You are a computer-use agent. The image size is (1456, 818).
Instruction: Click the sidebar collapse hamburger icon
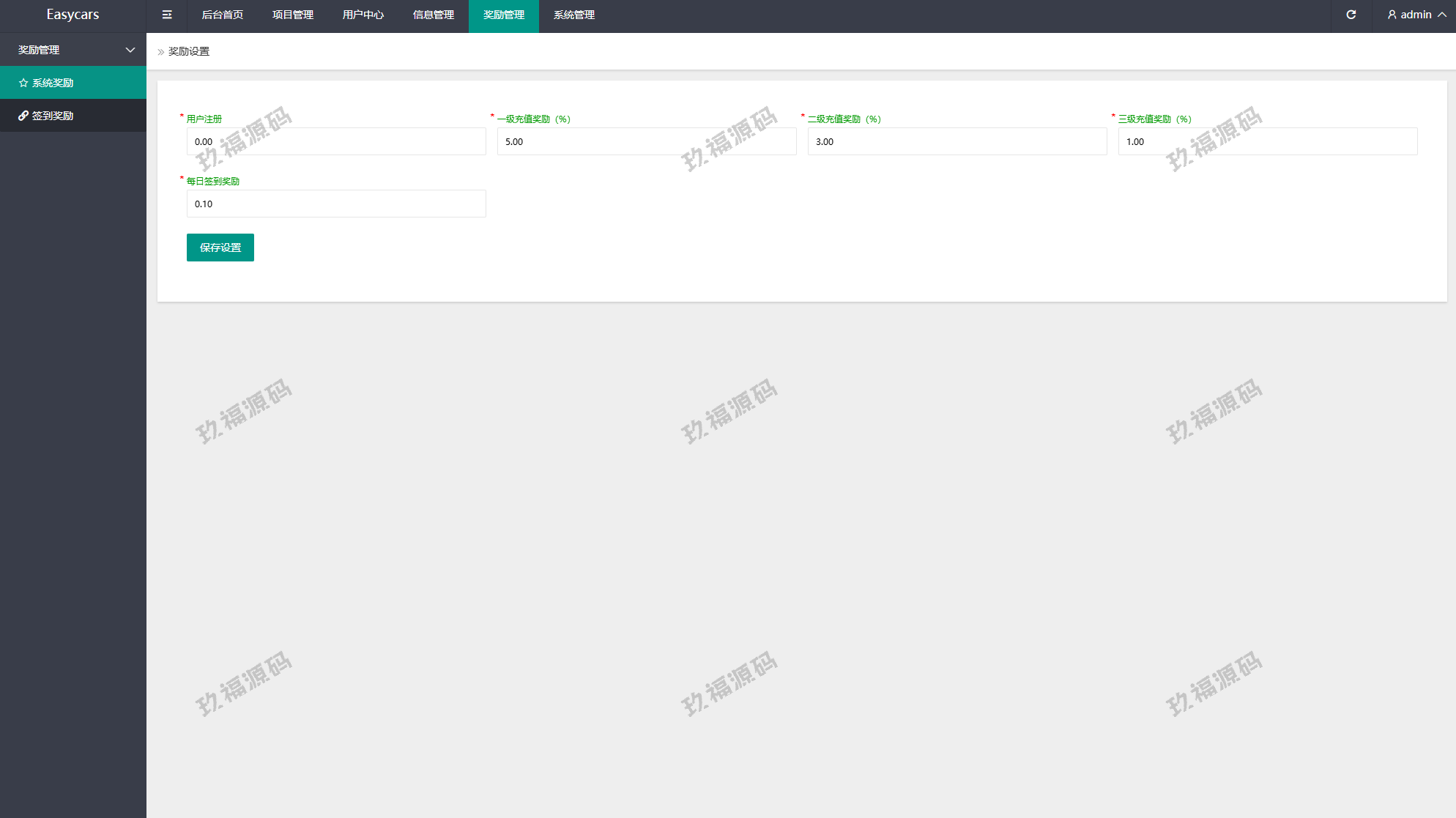click(167, 15)
